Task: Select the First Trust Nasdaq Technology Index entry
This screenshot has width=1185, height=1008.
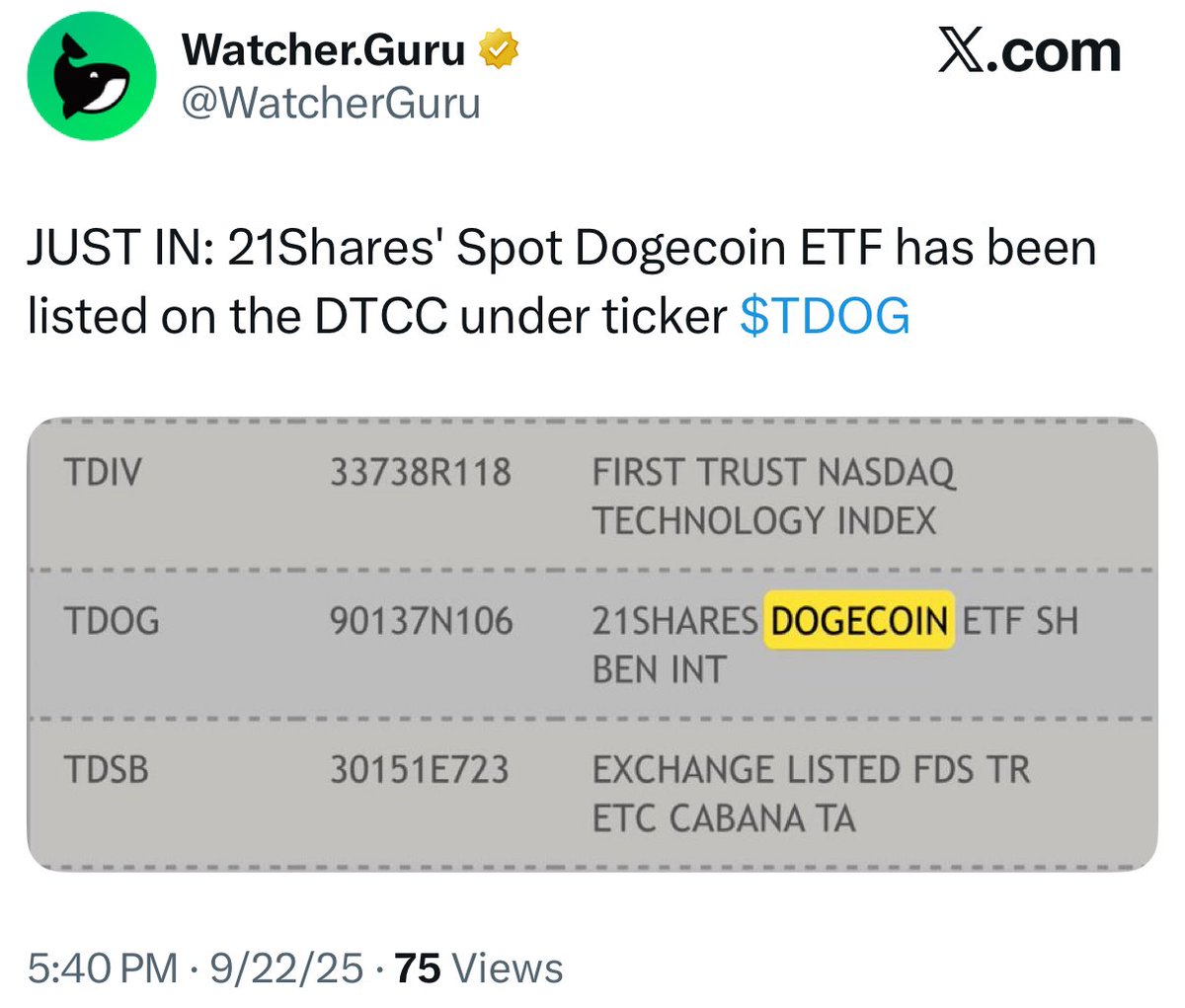Action: coord(774,497)
